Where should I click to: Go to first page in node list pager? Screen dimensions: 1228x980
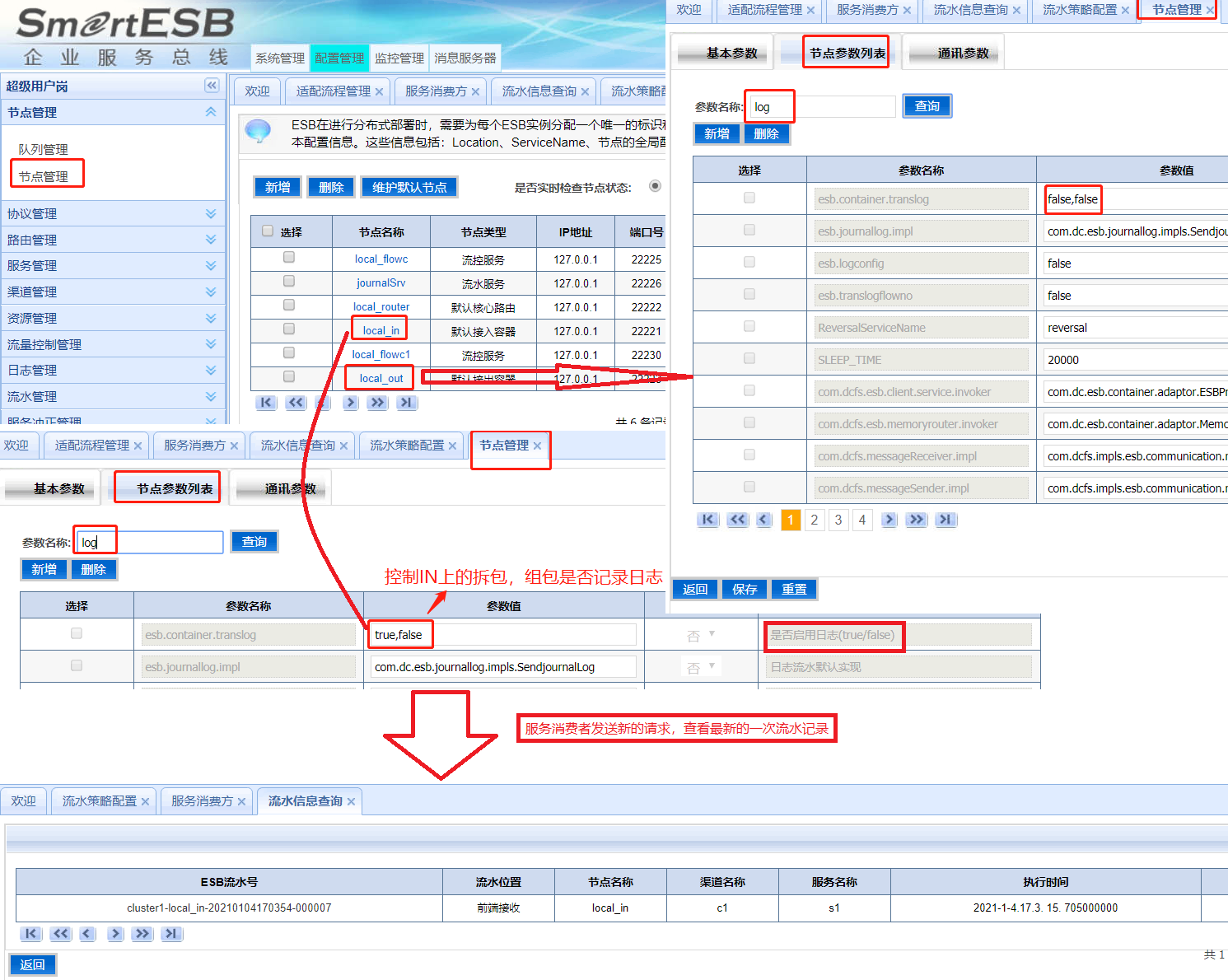click(x=265, y=403)
